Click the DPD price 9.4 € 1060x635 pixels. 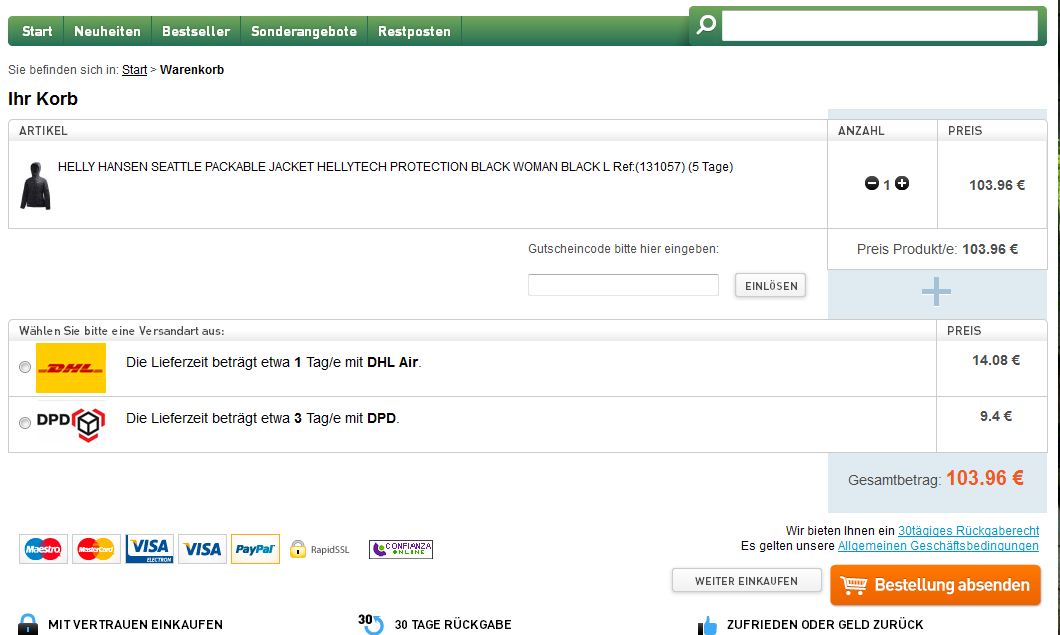pos(996,417)
